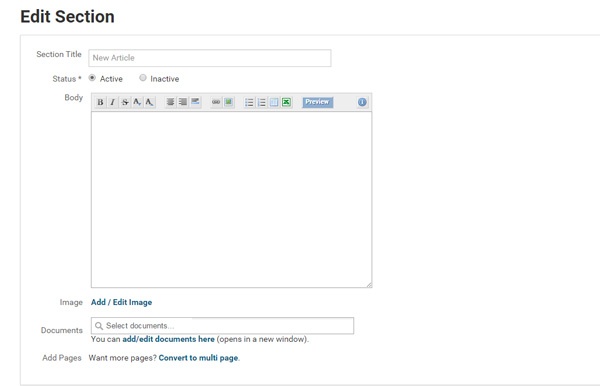Click the insert link chain icon

[216, 102]
